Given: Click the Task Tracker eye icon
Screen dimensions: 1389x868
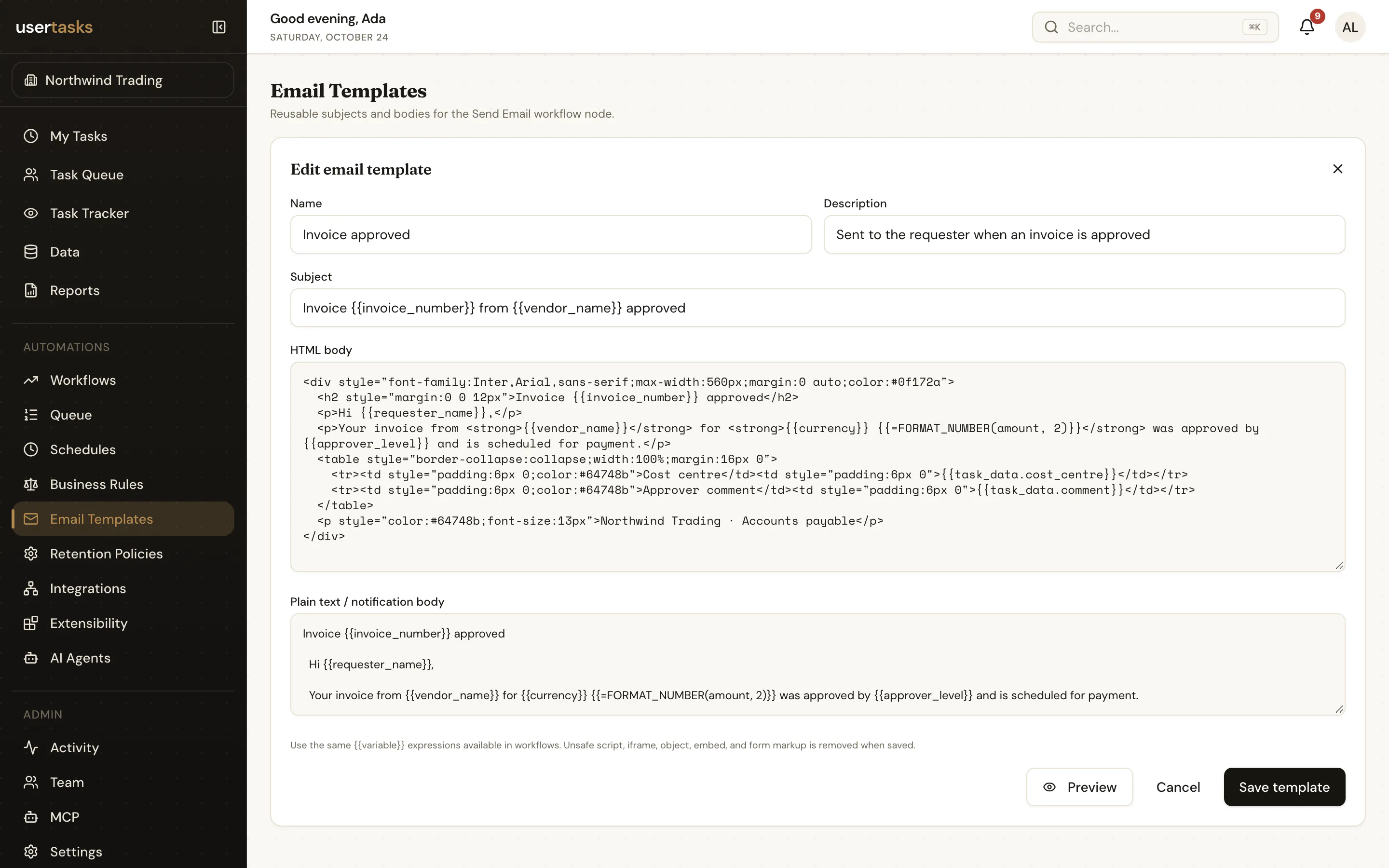Looking at the screenshot, I should (31, 213).
